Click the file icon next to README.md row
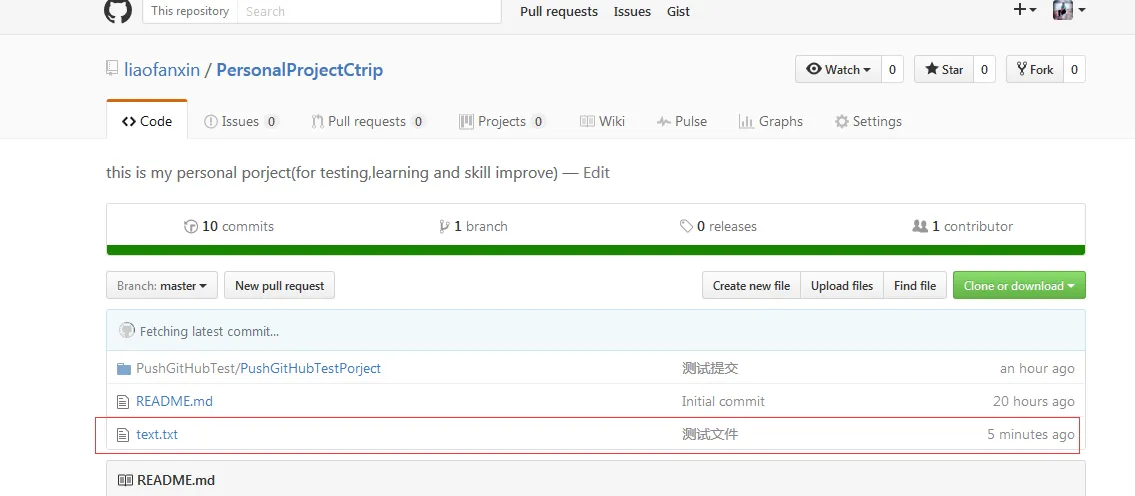The image size is (1135, 496). pos(122,401)
